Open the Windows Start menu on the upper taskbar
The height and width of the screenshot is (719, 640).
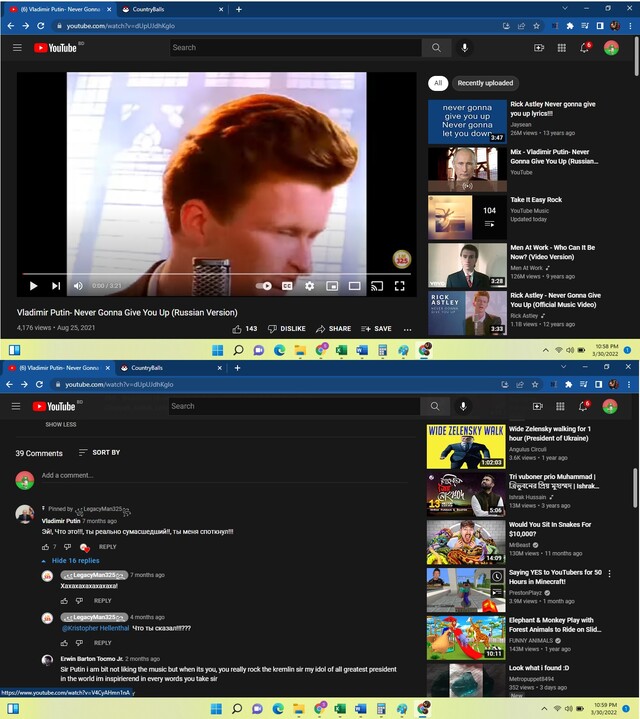coord(217,351)
